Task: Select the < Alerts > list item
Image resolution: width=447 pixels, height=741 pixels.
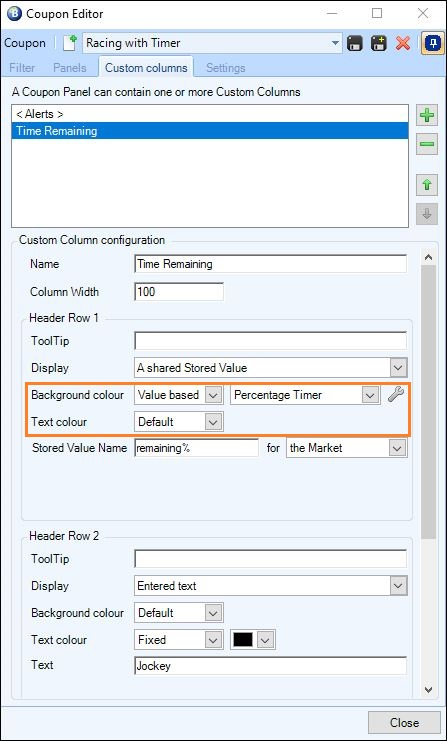Action: (x=210, y=114)
